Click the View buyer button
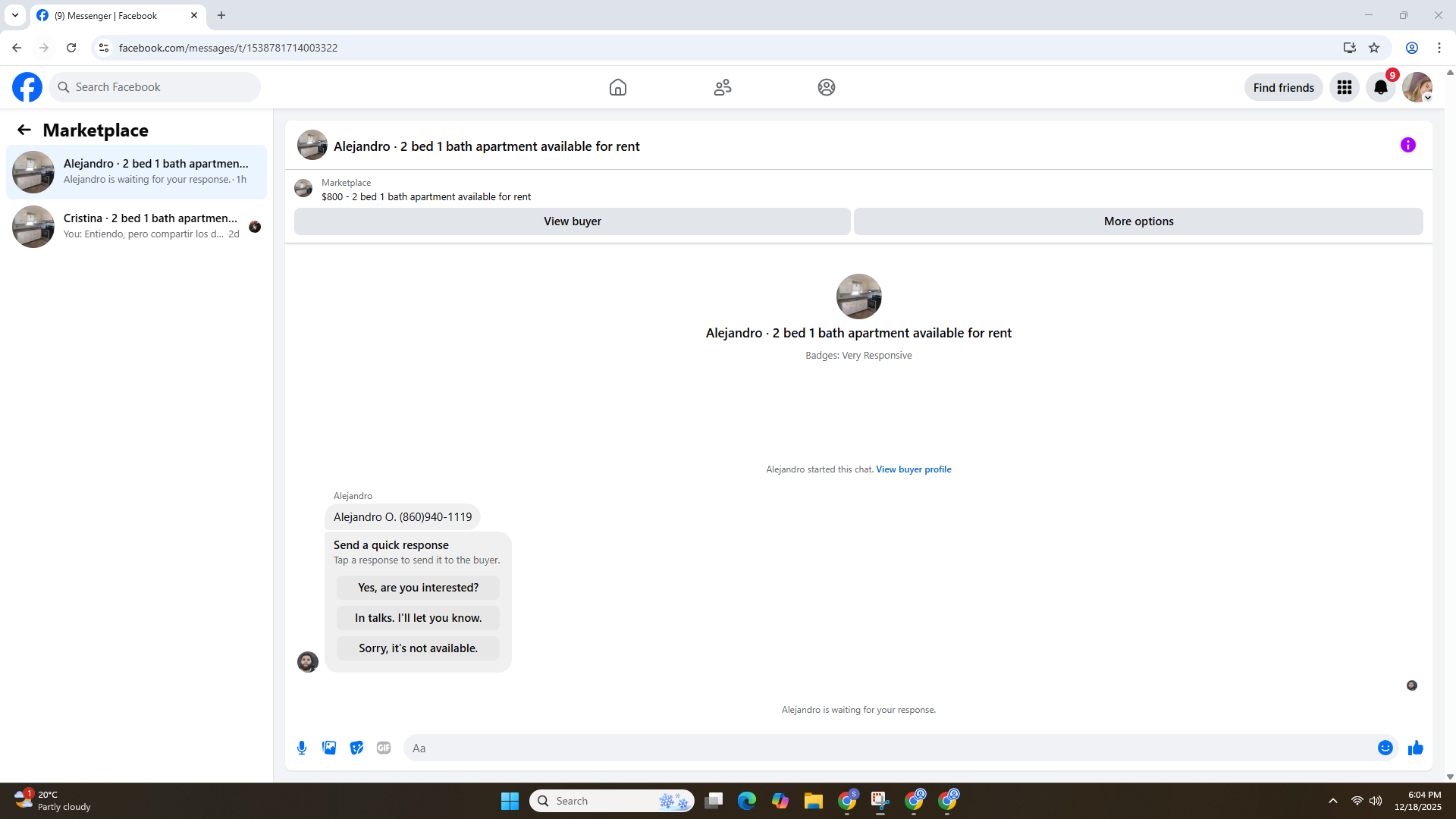 click(573, 221)
